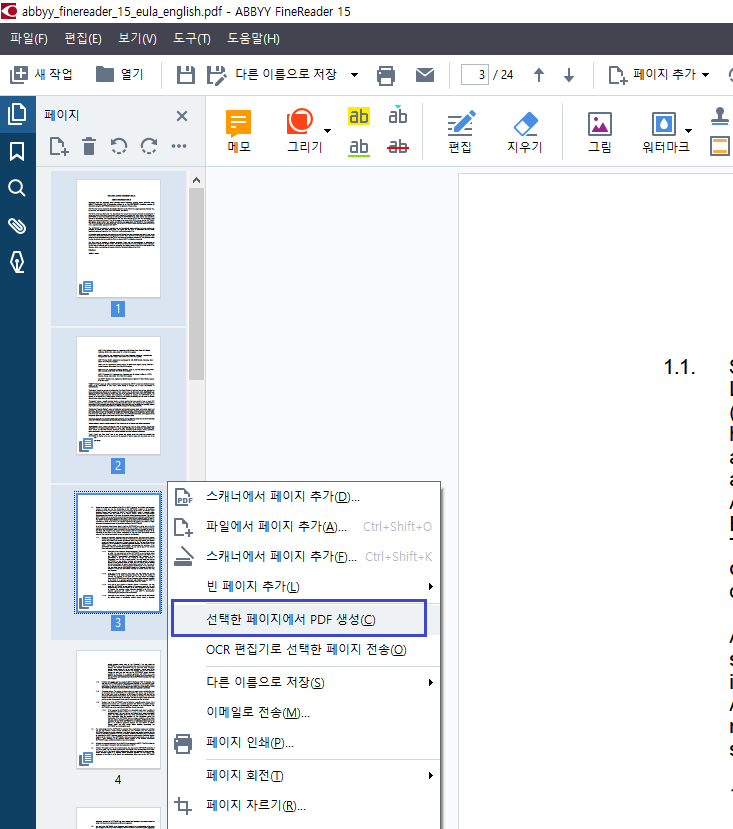Choose 스캐너에서 페이지 추가(F)... menu entry
This screenshot has width=733, height=829.
304,557
